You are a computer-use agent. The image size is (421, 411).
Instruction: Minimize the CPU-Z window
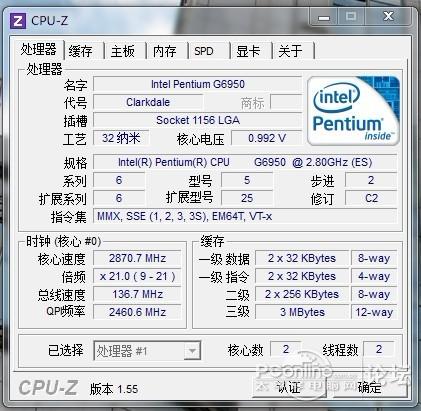323,16
